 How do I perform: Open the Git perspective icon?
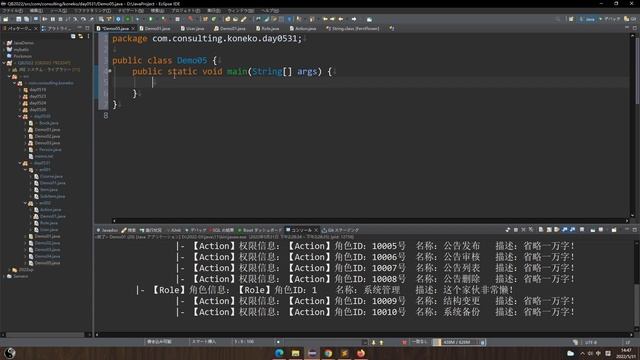tap(631, 19)
